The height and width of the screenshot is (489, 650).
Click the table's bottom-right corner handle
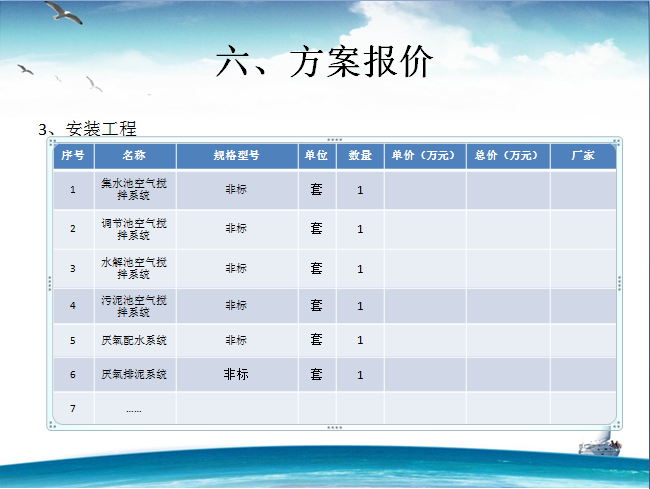pyautogui.click(x=617, y=425)
